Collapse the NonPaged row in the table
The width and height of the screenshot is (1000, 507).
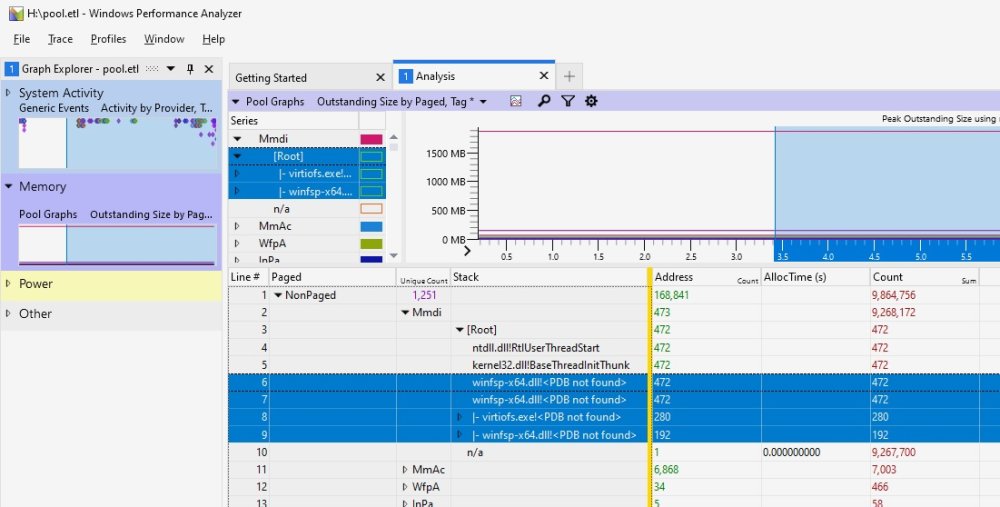(x=278, y=295)
